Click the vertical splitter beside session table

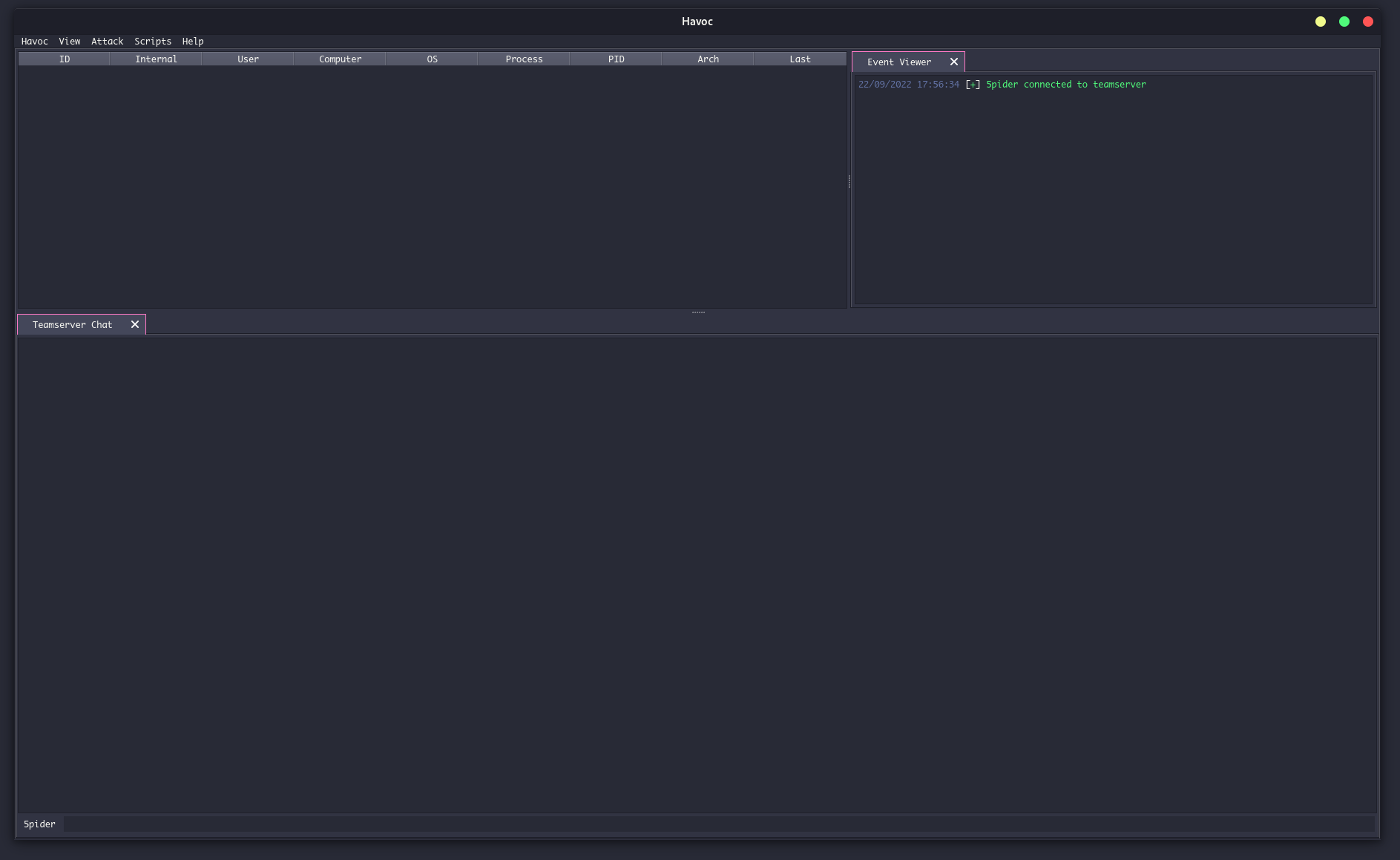pos(849,181)
